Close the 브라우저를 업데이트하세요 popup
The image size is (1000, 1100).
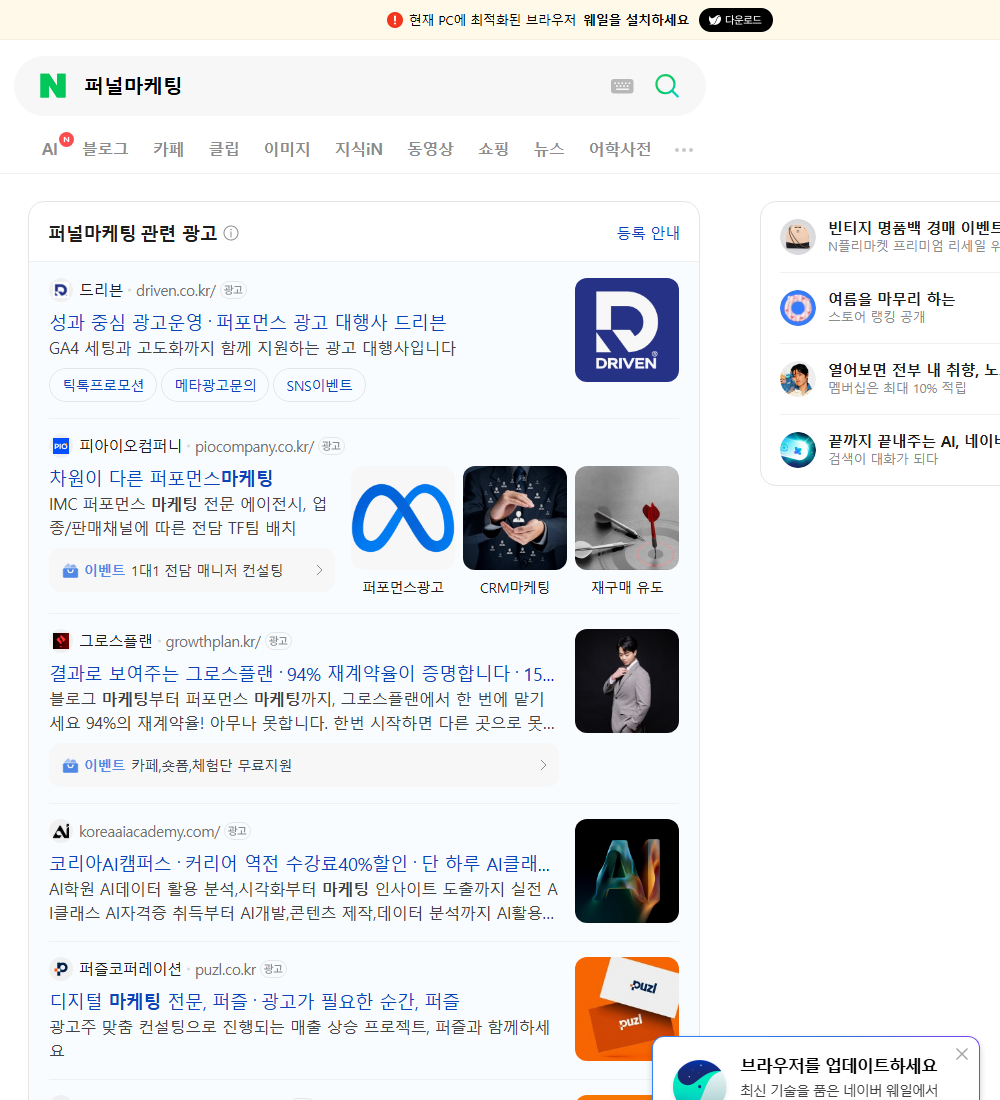coord(961,1054)
